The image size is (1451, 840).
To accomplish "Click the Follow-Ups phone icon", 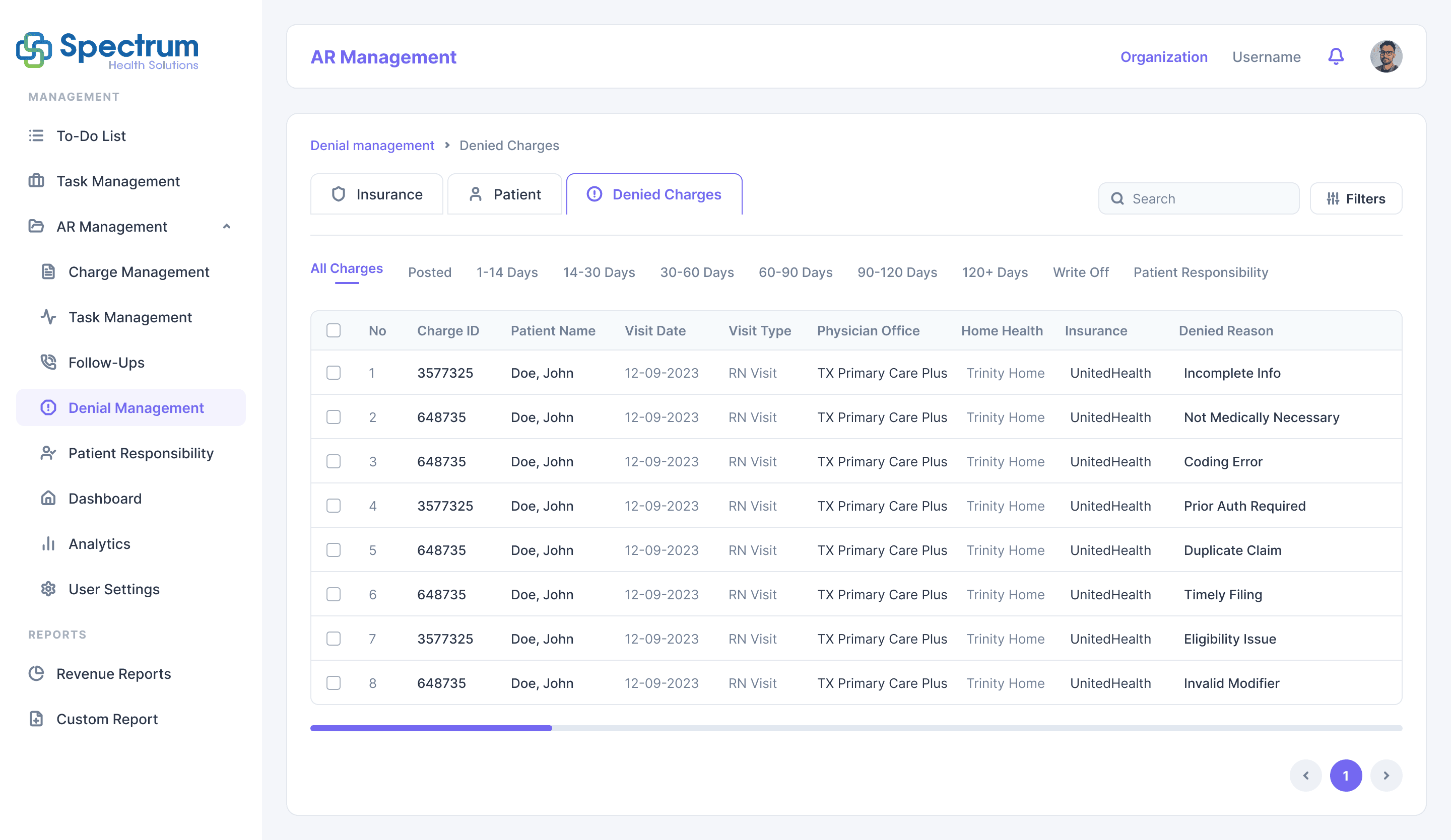I will coord(48,362).
